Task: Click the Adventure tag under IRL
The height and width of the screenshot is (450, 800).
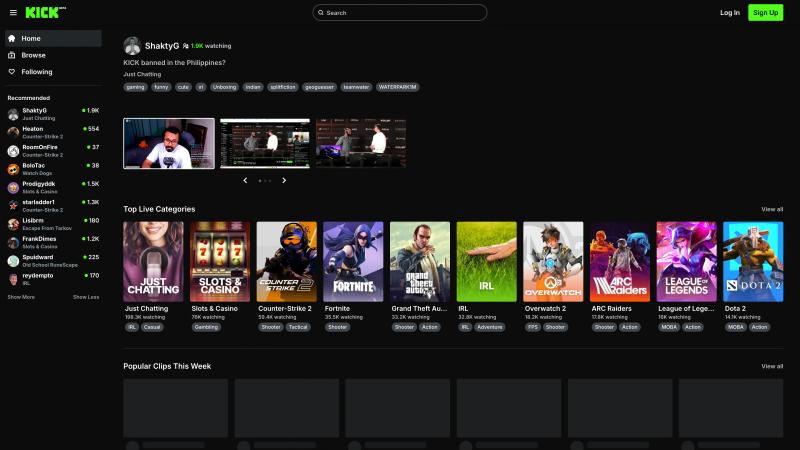Action: click(x=490, y=327)
